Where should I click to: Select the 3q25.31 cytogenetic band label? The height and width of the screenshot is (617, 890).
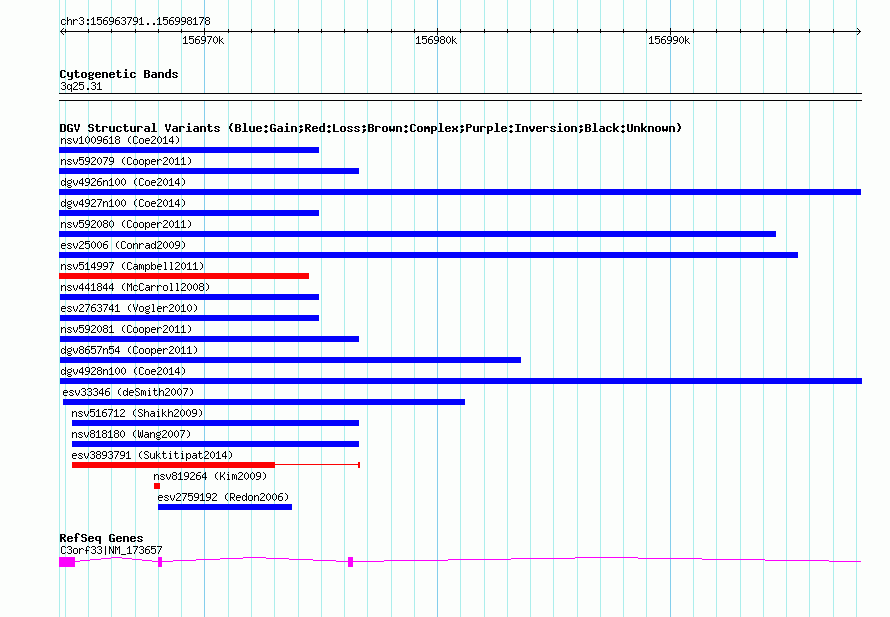tap(81, 86)
